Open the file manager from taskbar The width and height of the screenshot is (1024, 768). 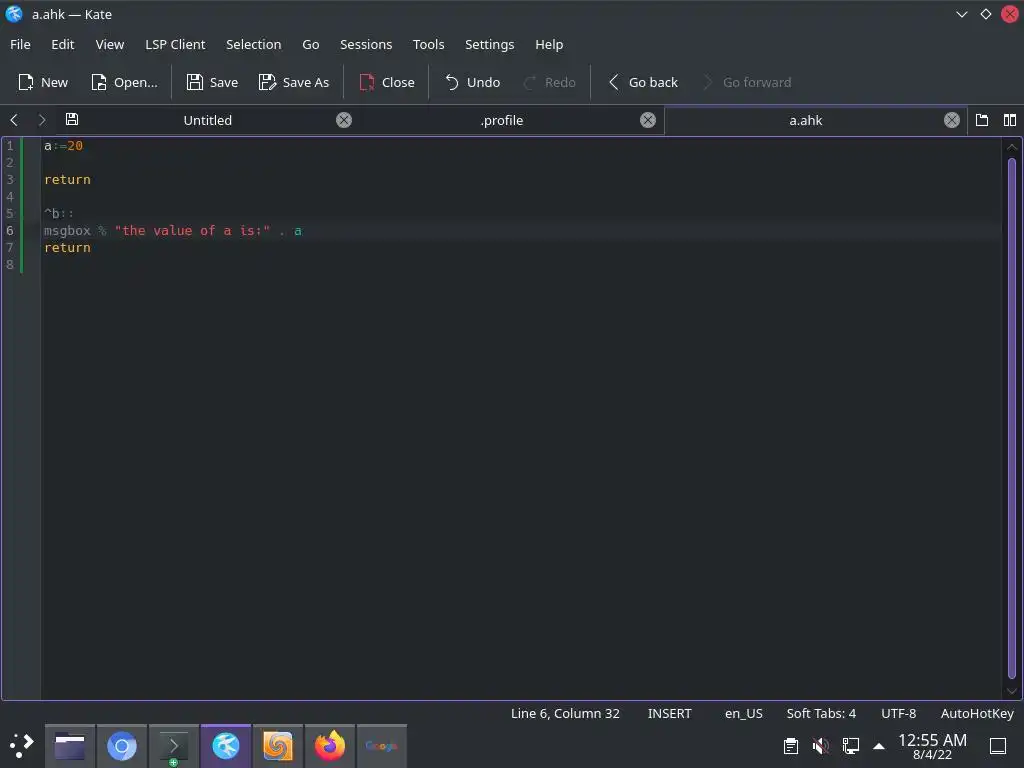(70, 746)
